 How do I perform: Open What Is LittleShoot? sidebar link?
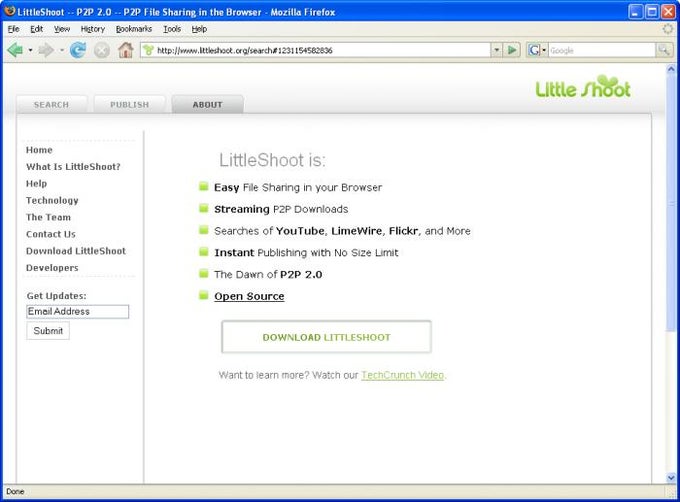(x=73, y=167)
